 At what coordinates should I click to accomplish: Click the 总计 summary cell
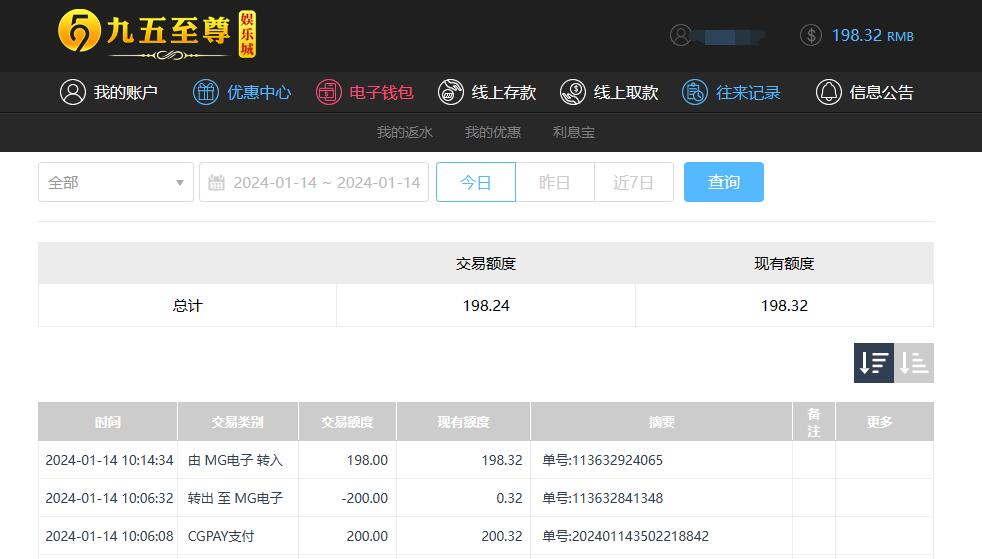click(x=187, y=305)
